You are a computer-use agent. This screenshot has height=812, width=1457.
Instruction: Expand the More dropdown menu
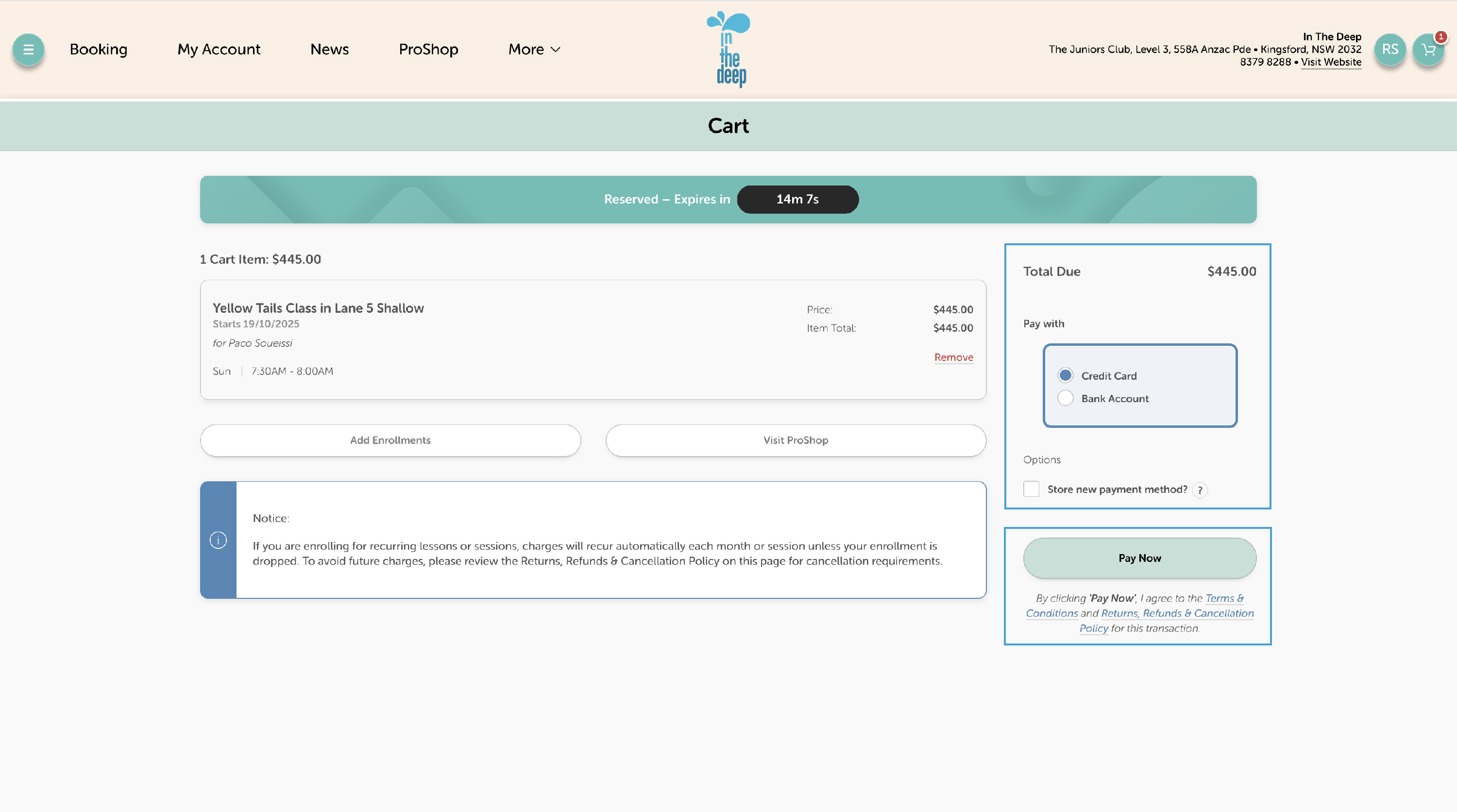pyautogui.click(x=533, y=49)
